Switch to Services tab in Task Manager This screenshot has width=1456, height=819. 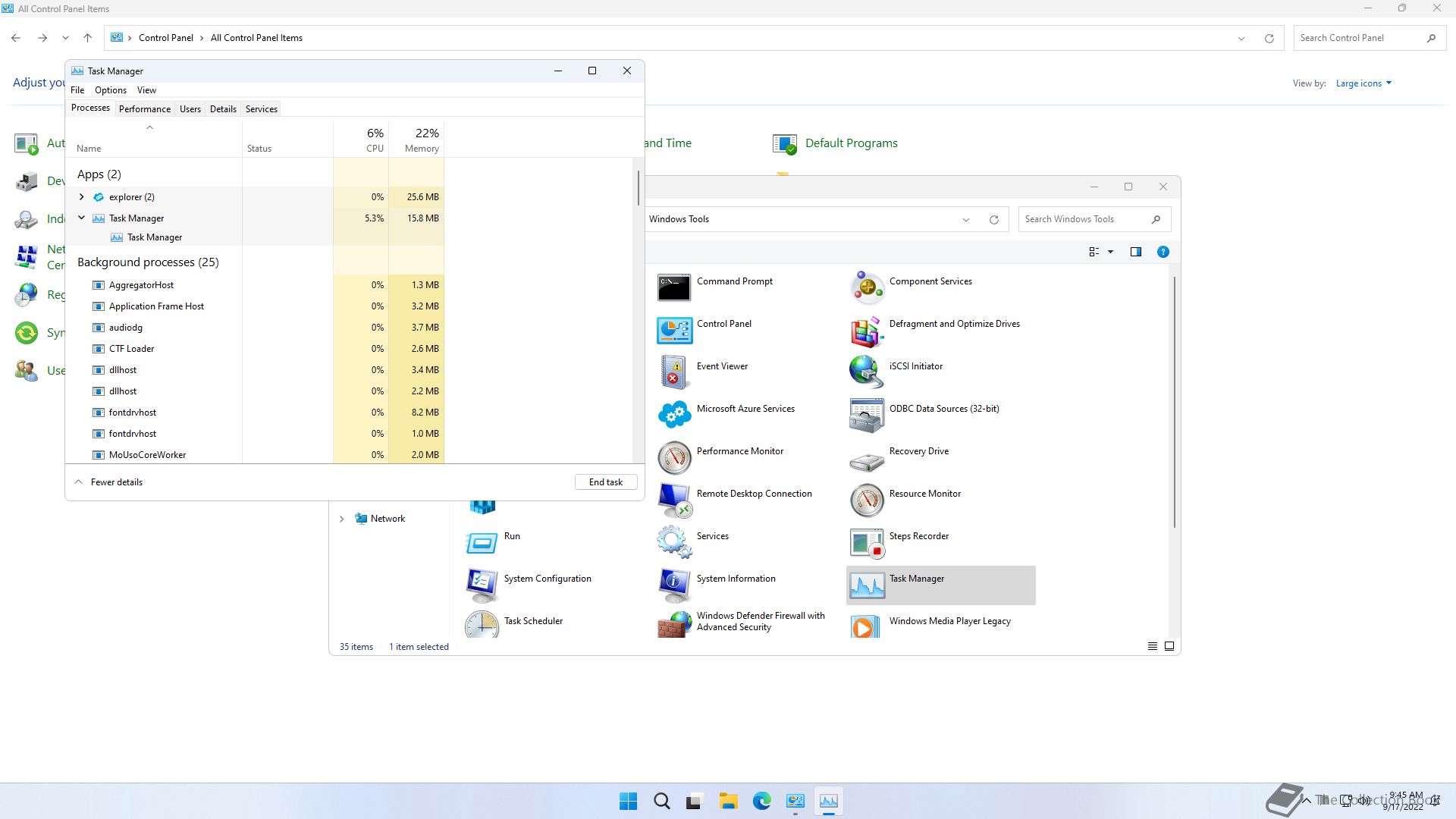[x=262, y=109]
